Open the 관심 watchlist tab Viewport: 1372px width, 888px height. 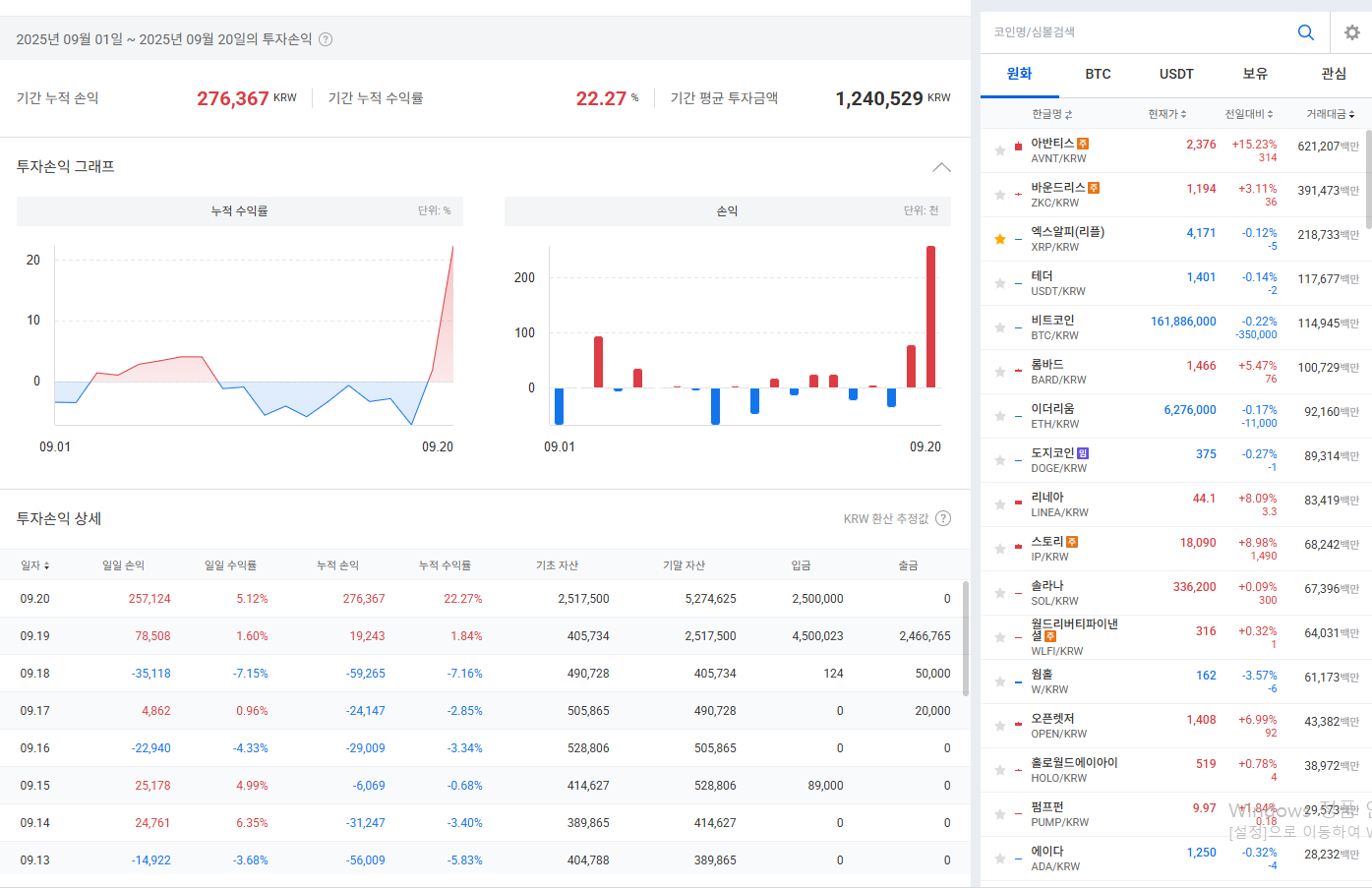[x=1334, y=74]
